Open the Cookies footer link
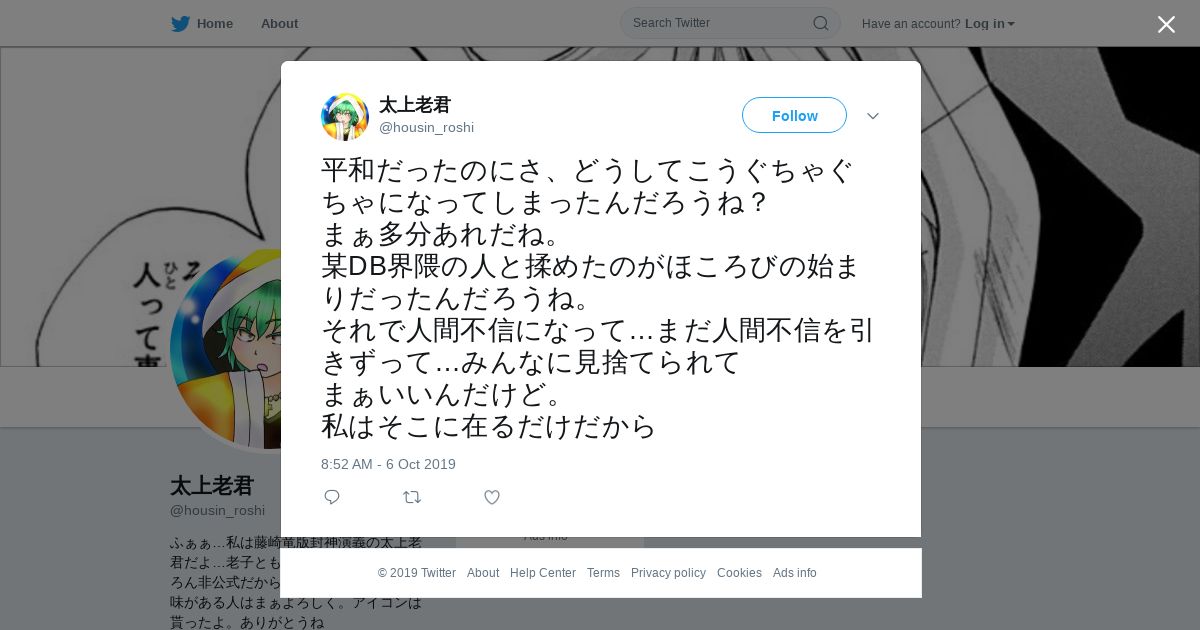This screenshot has width=1200, height=630. click(x=739, y=573)
